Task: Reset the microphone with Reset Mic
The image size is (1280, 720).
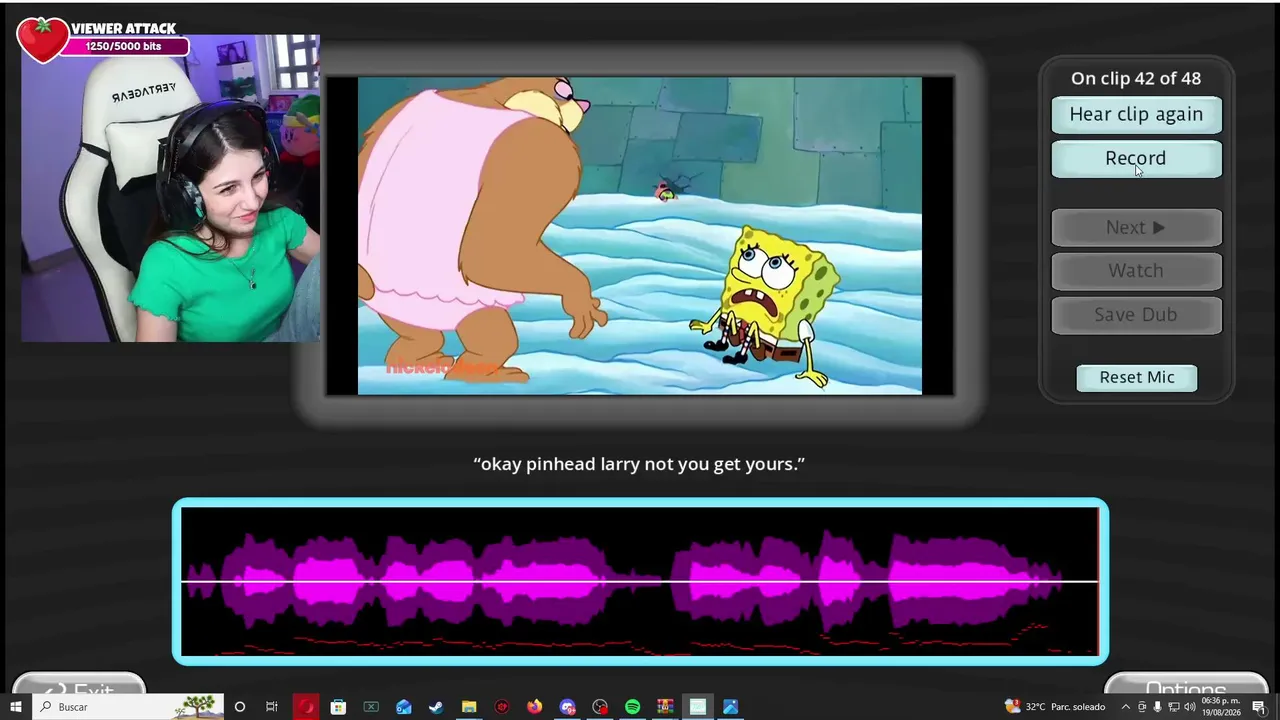Action: coord(1137,377)
